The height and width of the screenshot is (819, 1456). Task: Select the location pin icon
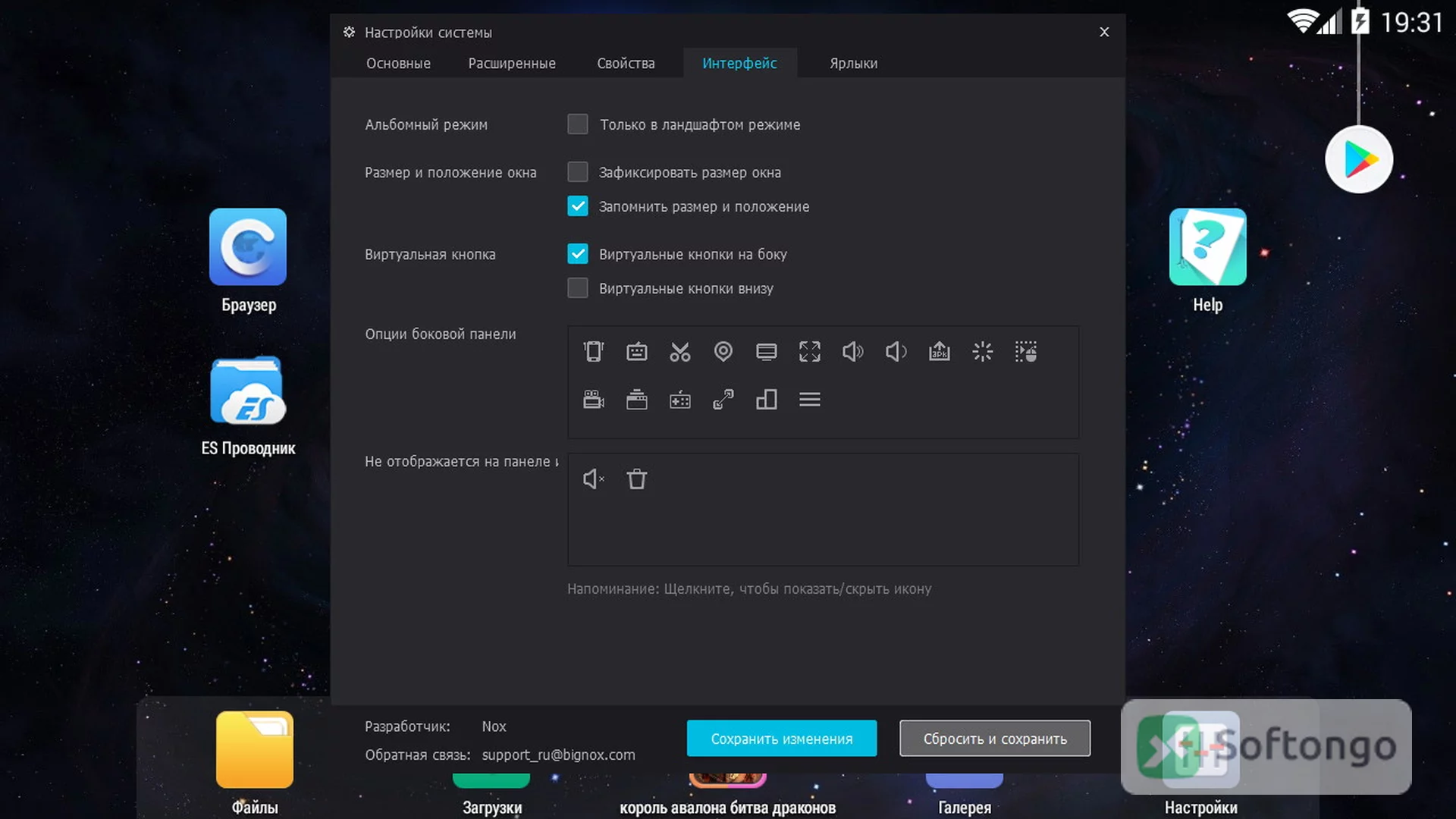click(723, 352)
